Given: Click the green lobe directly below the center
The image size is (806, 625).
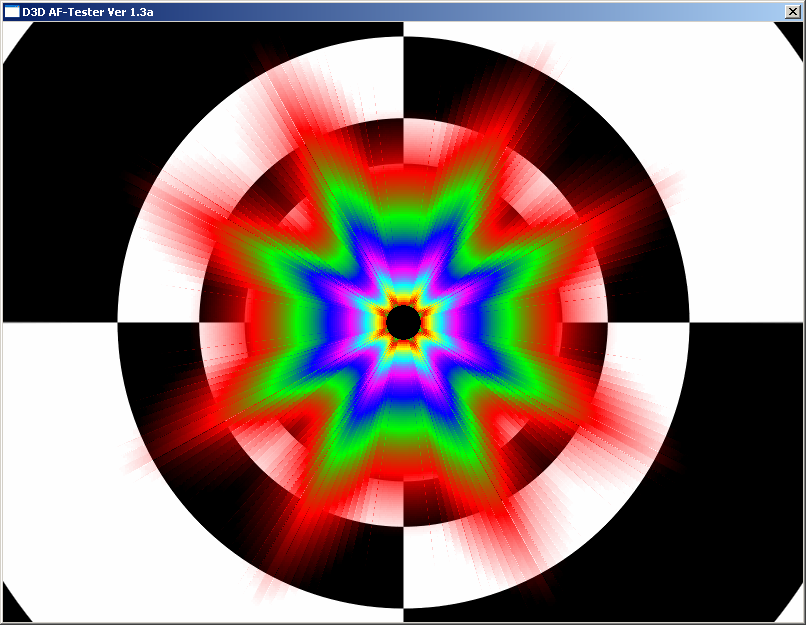Looking at the screenshot, I should pos(403,445).
